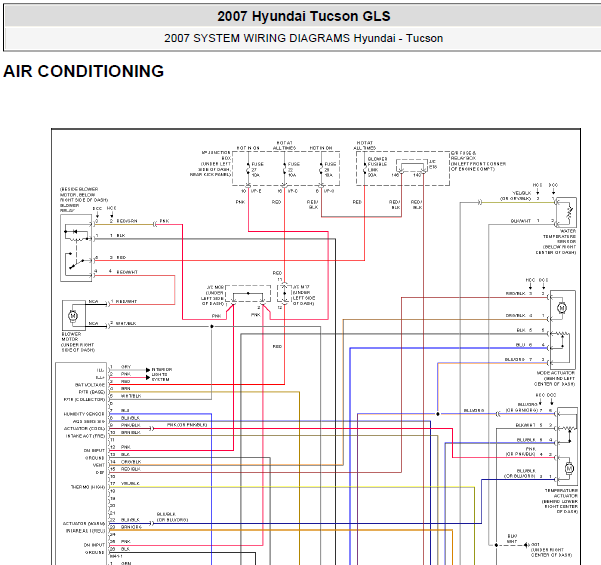This screenshot has height=565, width=601.
Task: Click the mode actuator motor symbol
Action: 562,308
